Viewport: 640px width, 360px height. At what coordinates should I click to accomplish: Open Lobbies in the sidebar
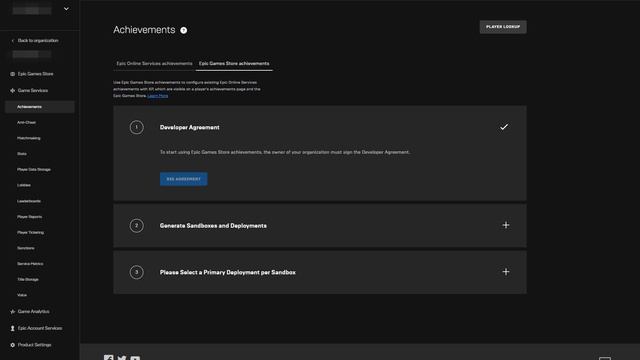[x=24, y=185]
